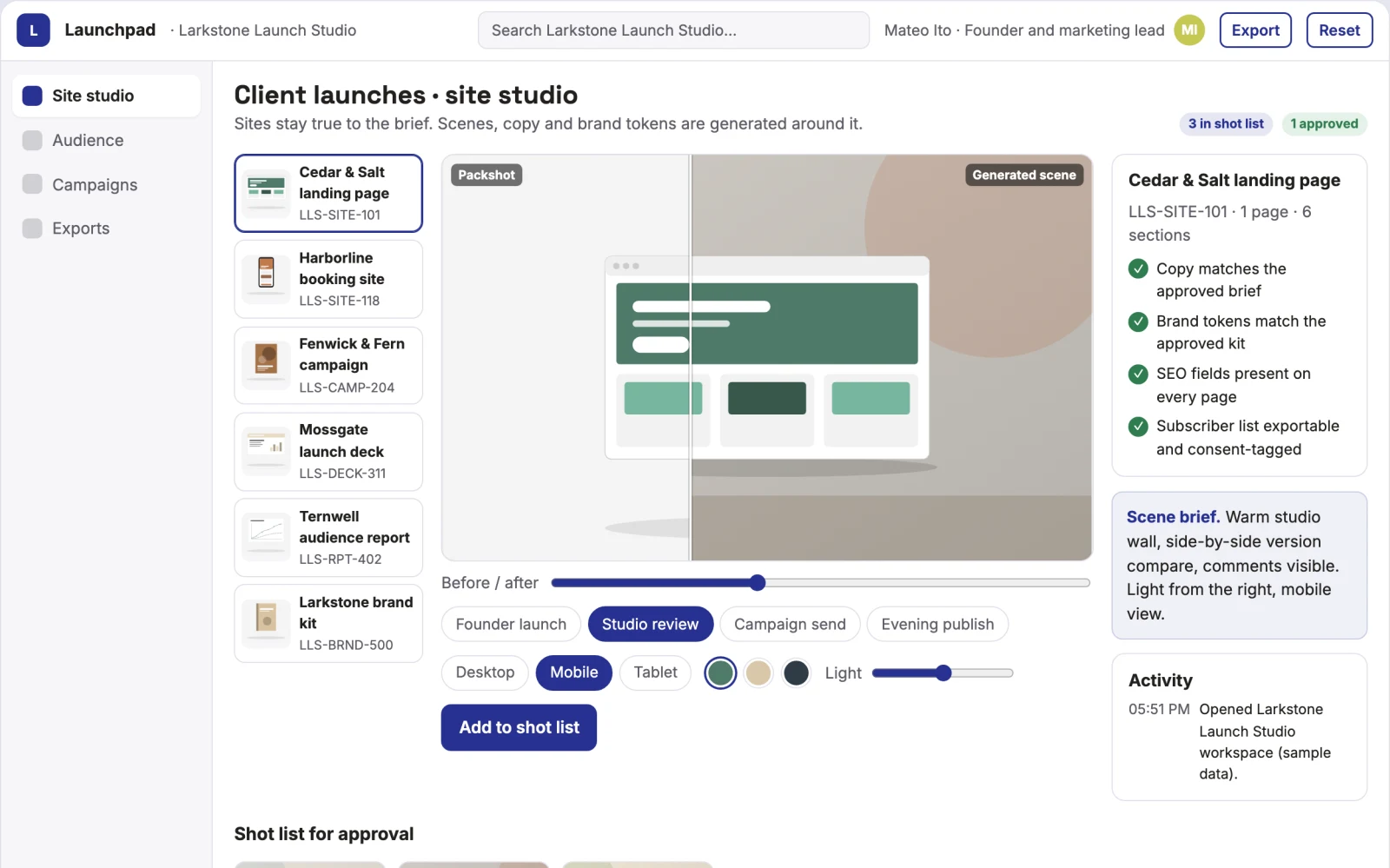This screenshot has height=868, width=1390.
Task: Focus the Search Larkstone Launch Studio field
Action: coord(673,30)
